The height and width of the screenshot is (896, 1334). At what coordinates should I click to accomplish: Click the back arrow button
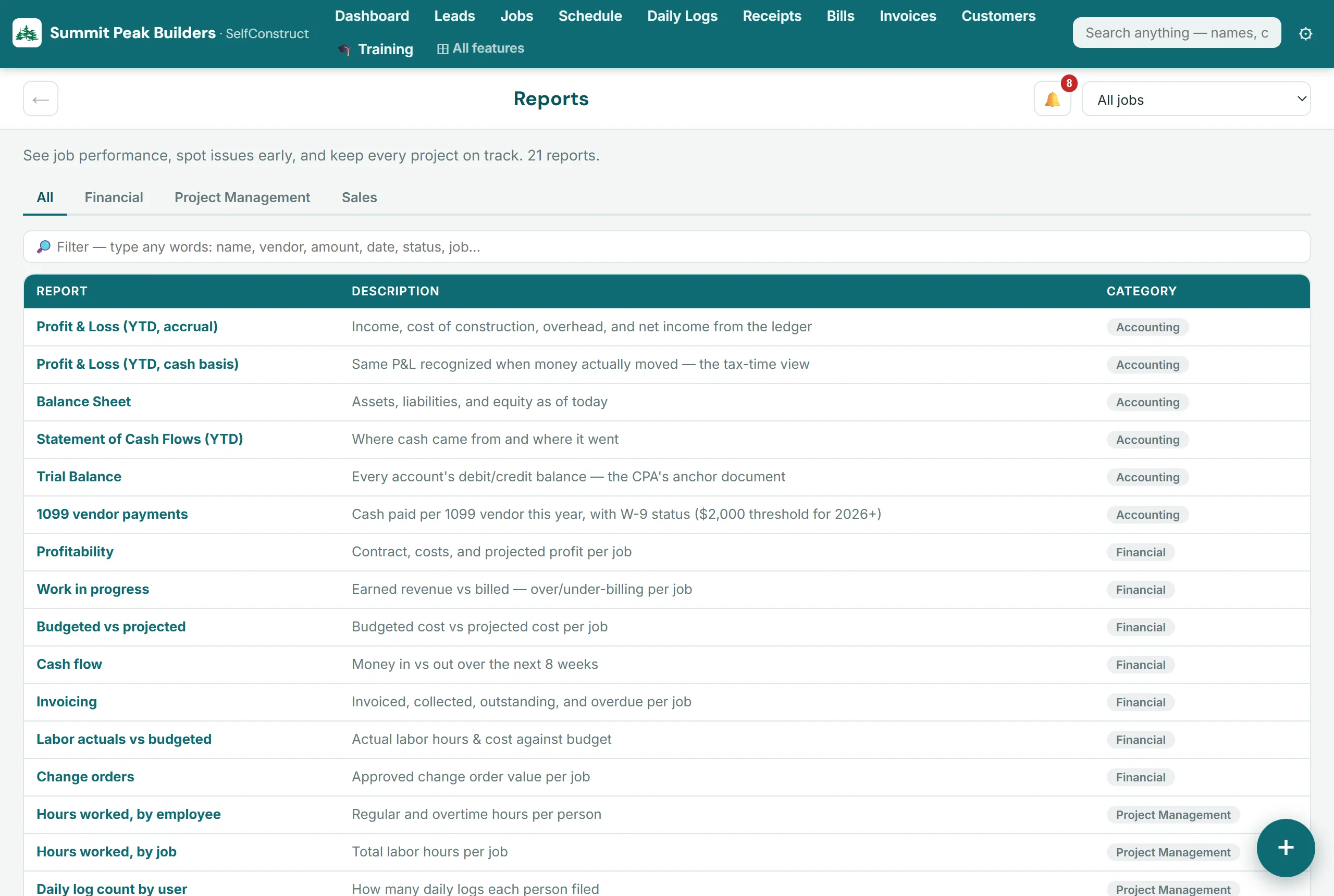(x=41, y=99)
